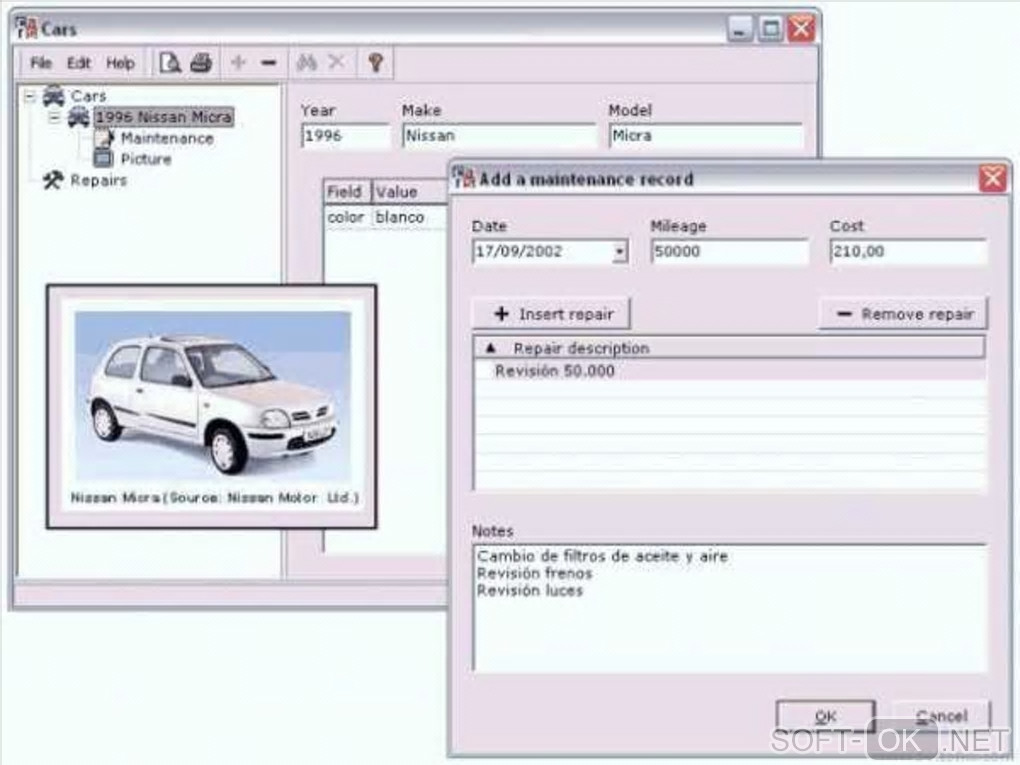Click the Field column header
Screen dimensions: 1020x765
[x=347, y=192]
